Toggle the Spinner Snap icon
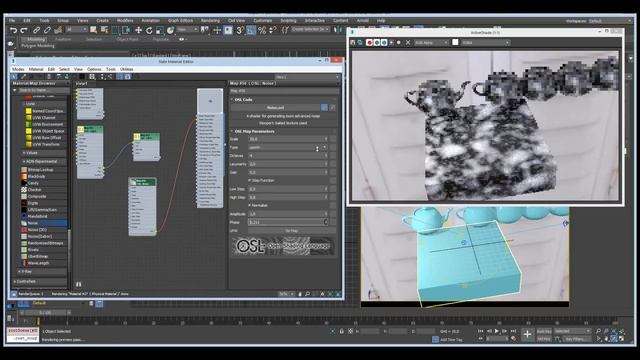640x360 pixels. pyautogui.click(x=273, y=30)
